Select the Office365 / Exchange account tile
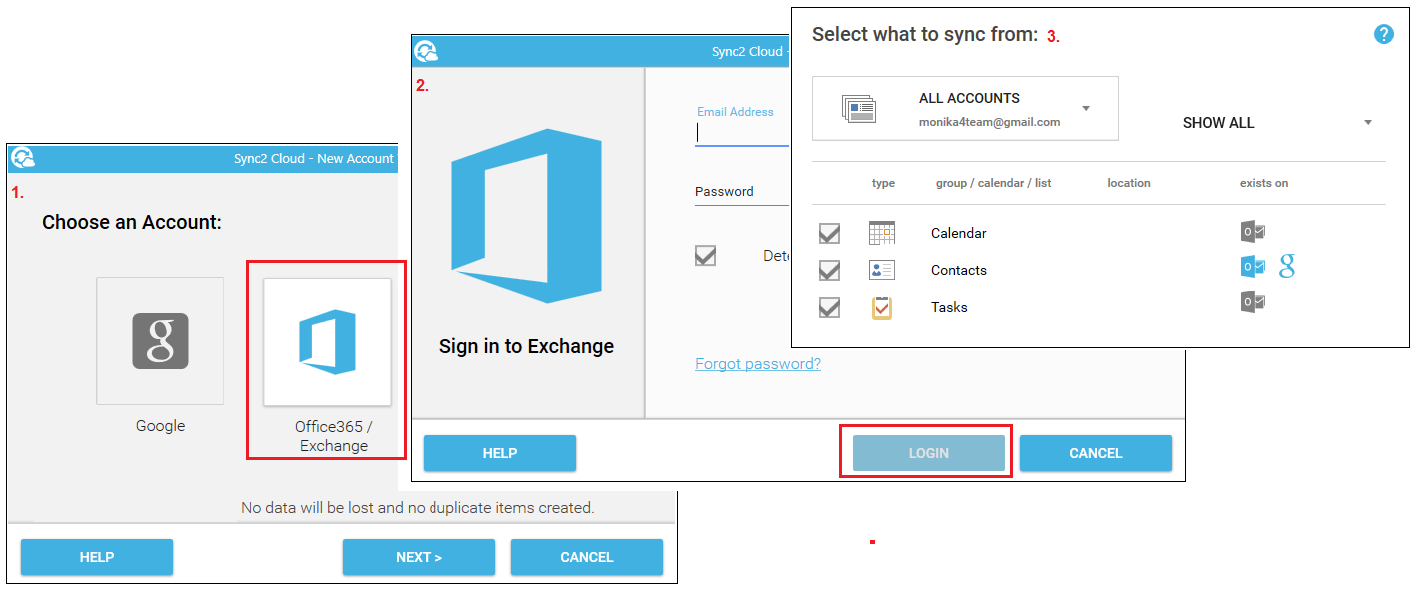Image resolution: width=1417 pixels, height=590 pixels. coord(327,342)
